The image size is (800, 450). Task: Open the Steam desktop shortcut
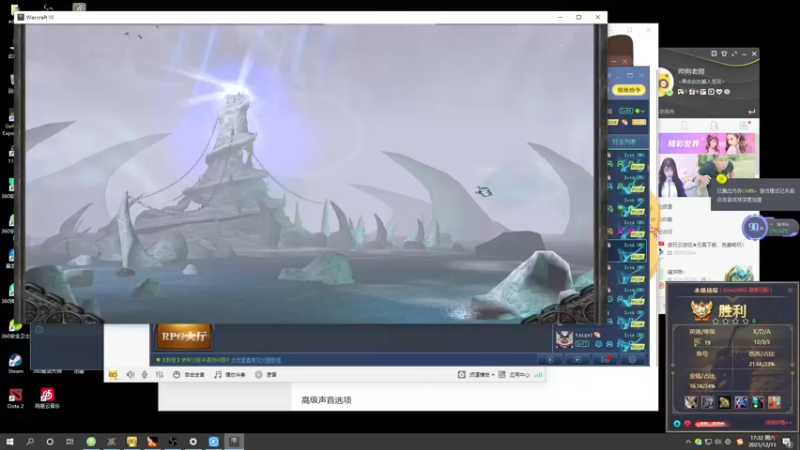pos(15,363)
